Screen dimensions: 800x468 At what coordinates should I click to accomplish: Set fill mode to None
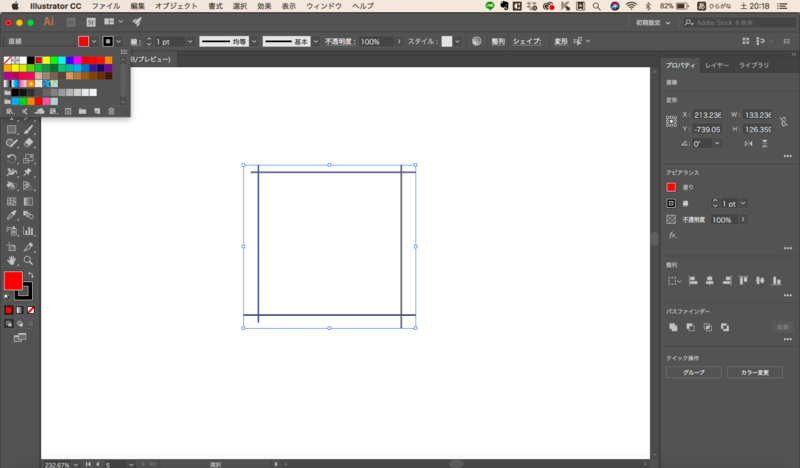point(31,310)
